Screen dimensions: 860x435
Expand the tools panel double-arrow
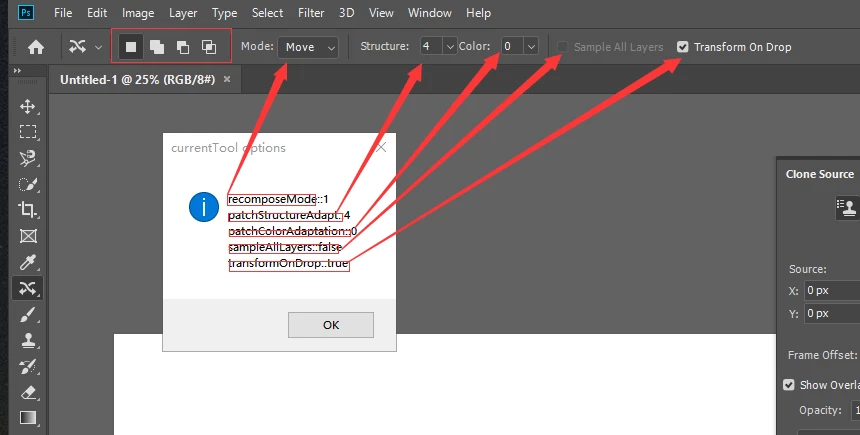pos(17,70)
